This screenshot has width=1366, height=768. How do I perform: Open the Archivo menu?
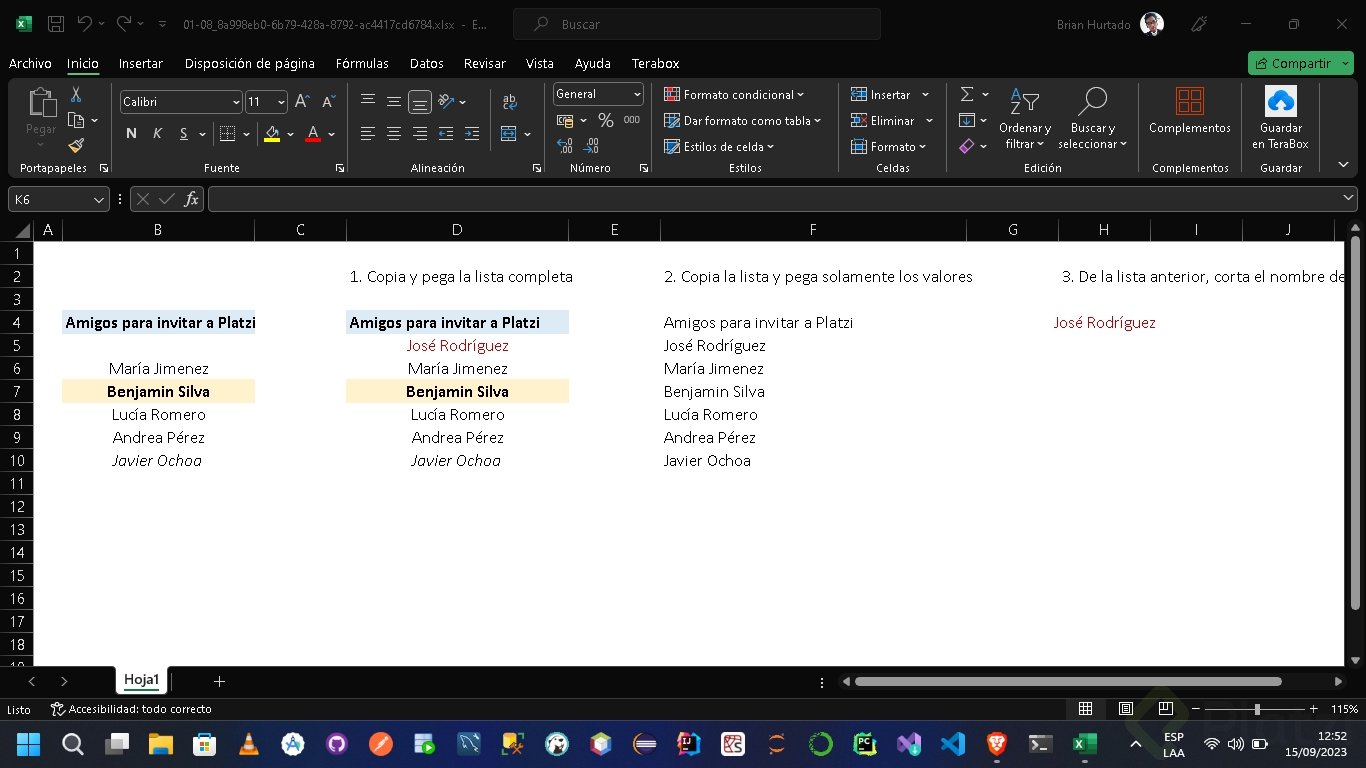[30, 63]
